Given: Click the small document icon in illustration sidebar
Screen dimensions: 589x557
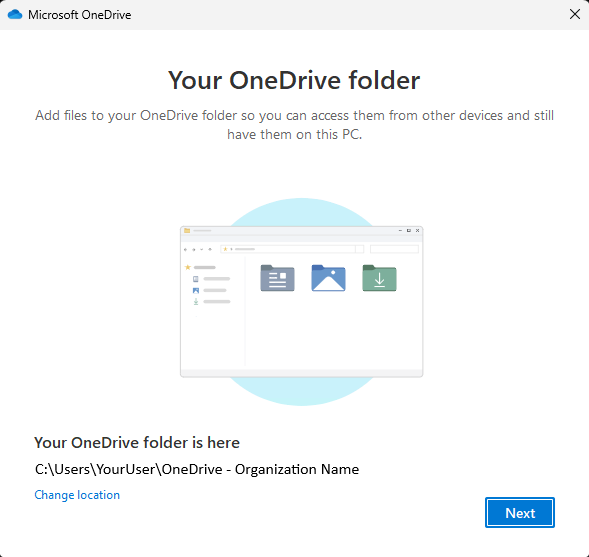Looking at the screenshot, I should [196, 279].
